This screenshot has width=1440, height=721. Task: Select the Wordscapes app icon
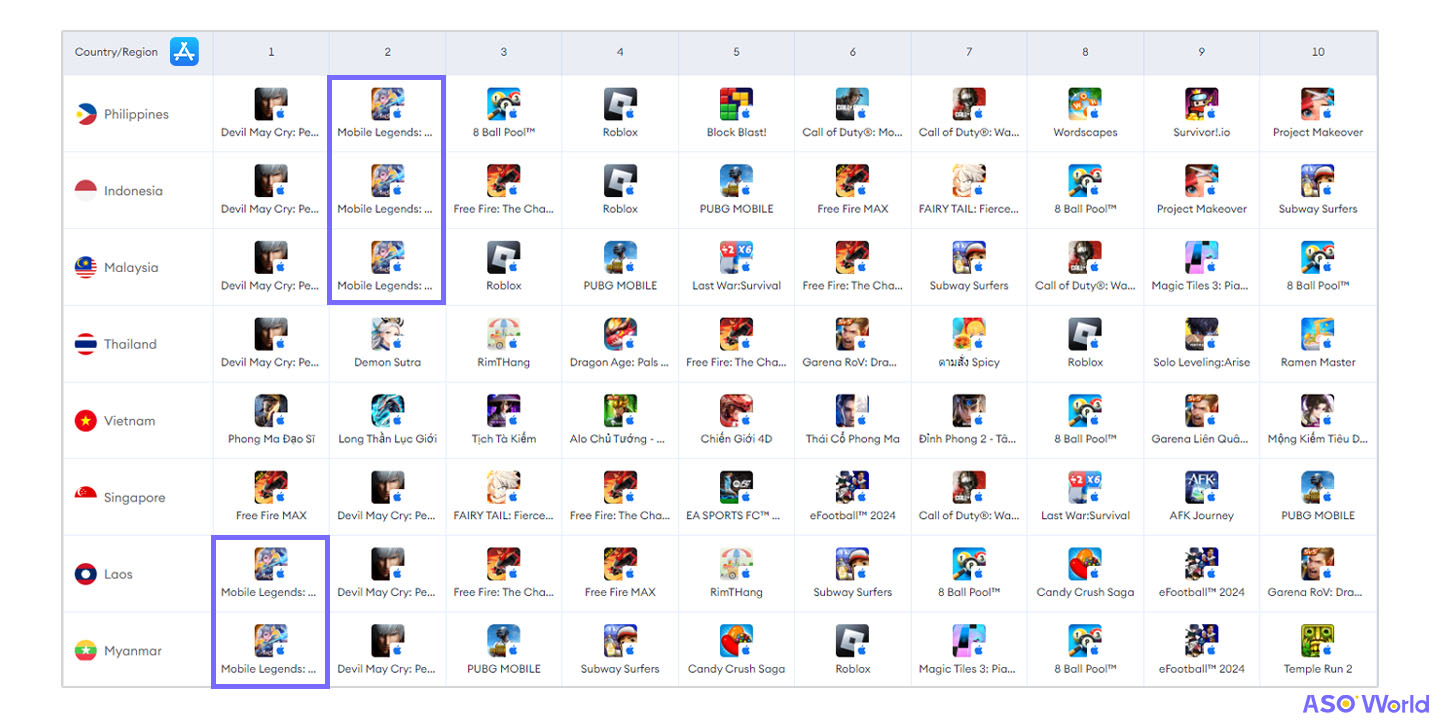pyautogui.click(x=1085, y=104)
